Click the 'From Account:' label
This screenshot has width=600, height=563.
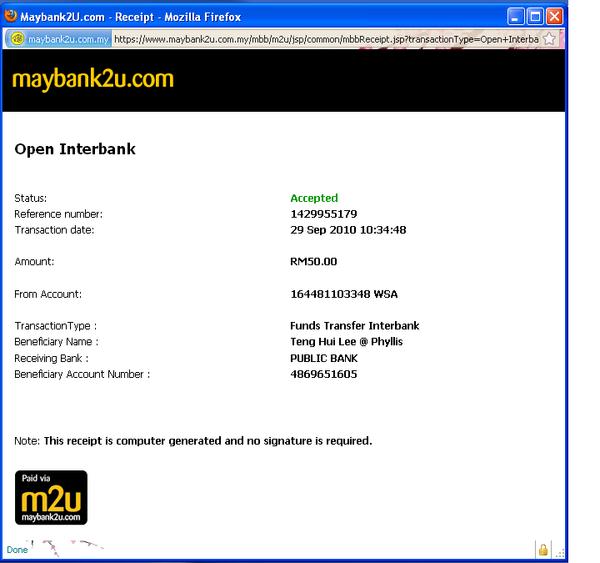pyautogui.click(x=48, y=294)
